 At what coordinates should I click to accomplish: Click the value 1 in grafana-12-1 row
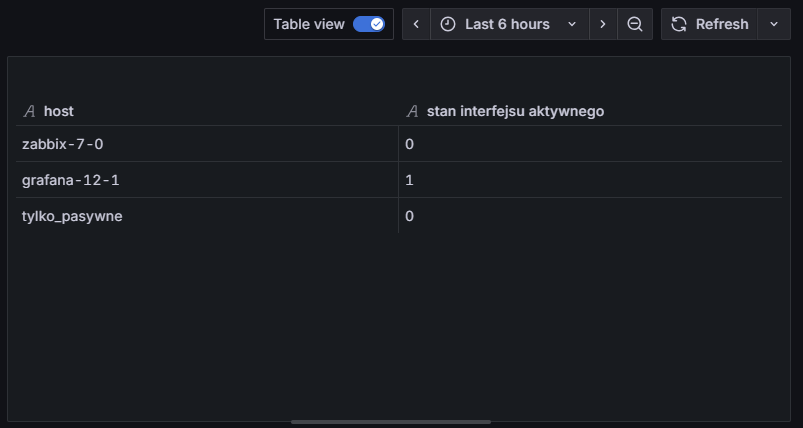(x=410, y=180)
